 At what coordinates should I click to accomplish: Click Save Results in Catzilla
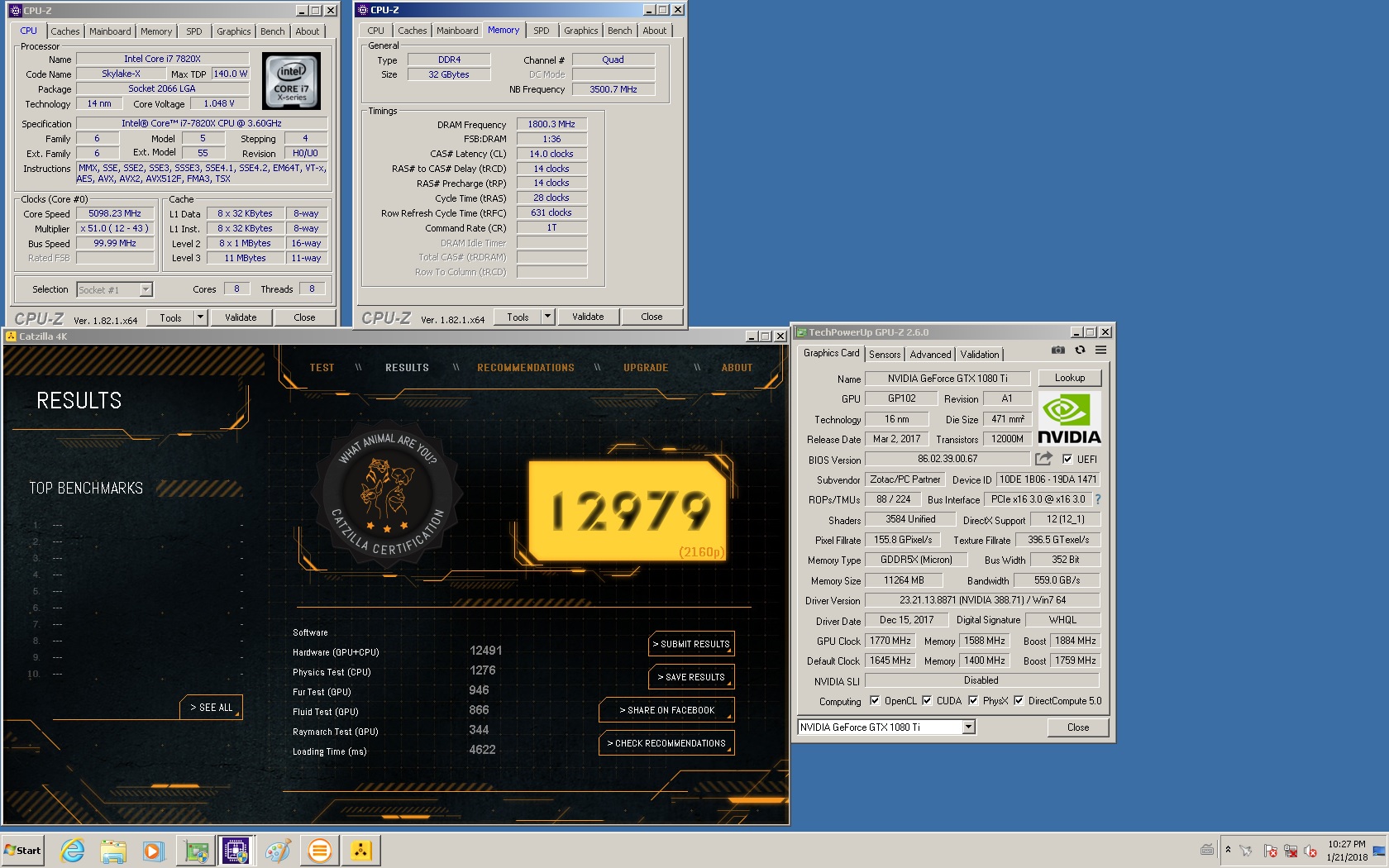point(691,677)
